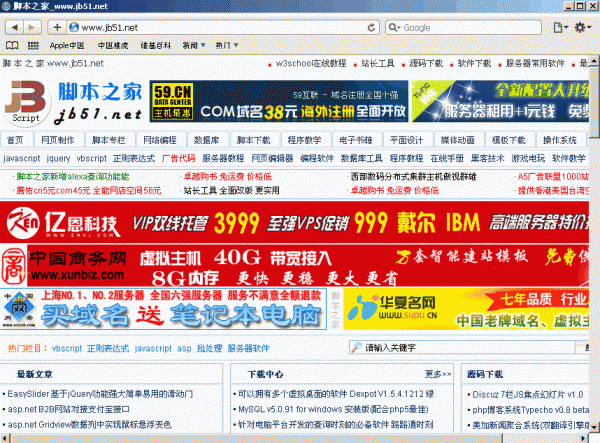Select the 操作系统 navigation tab
Image resolution: width=600 pixels, height=443 pixels.
[x=559, y=140]
